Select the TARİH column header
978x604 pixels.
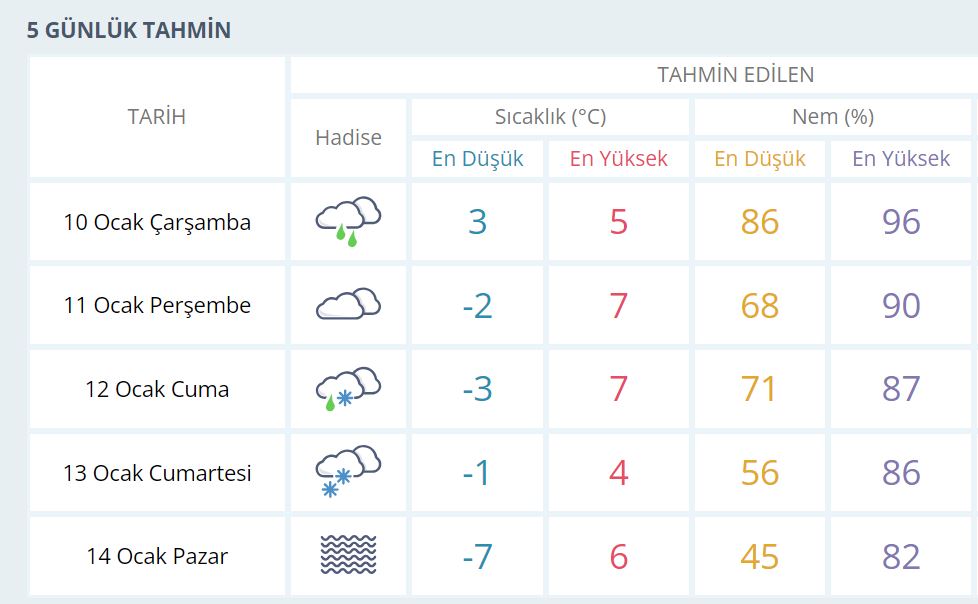[x=157, y=117]
